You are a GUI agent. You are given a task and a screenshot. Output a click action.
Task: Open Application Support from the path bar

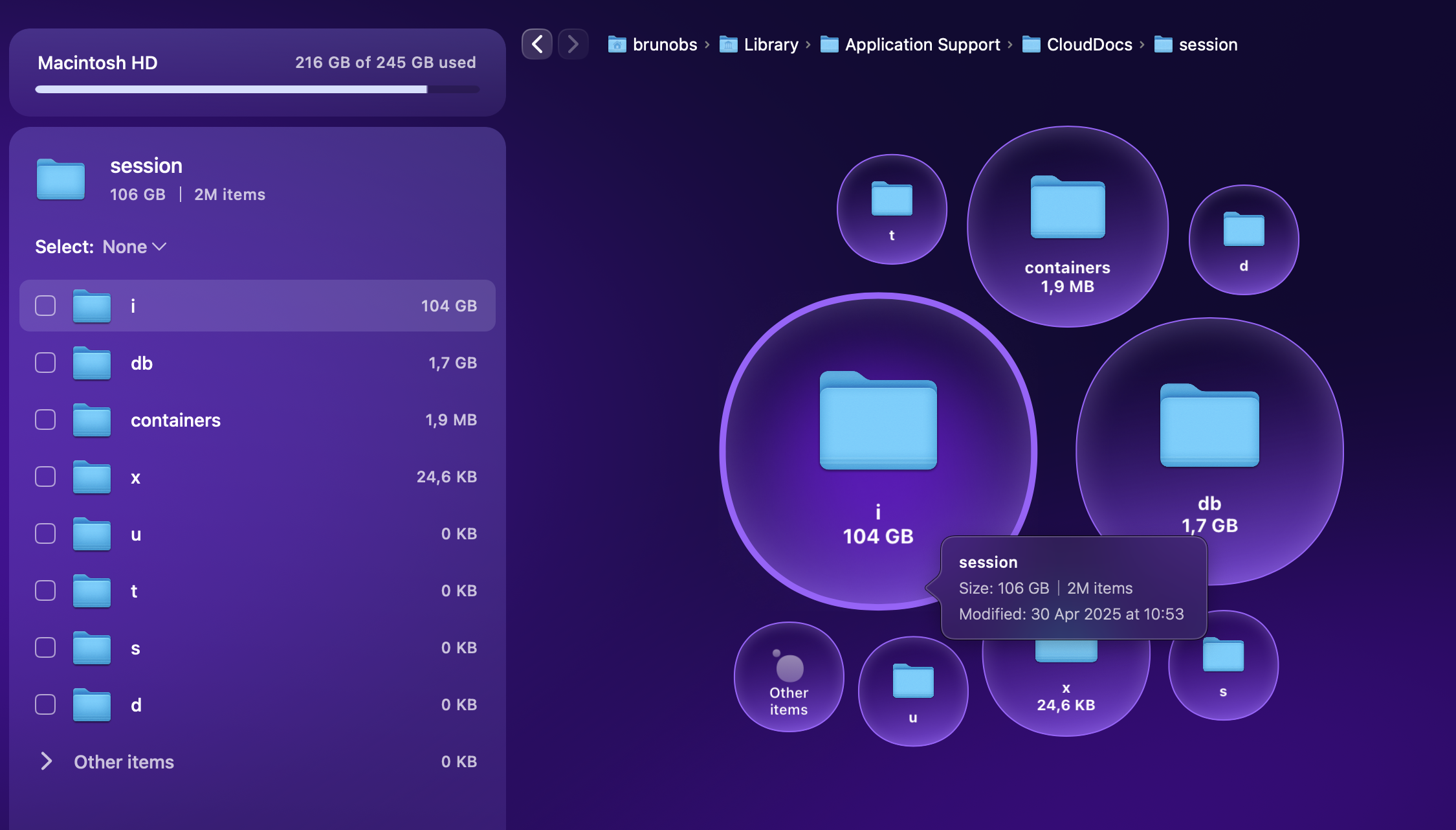(921, 44)
